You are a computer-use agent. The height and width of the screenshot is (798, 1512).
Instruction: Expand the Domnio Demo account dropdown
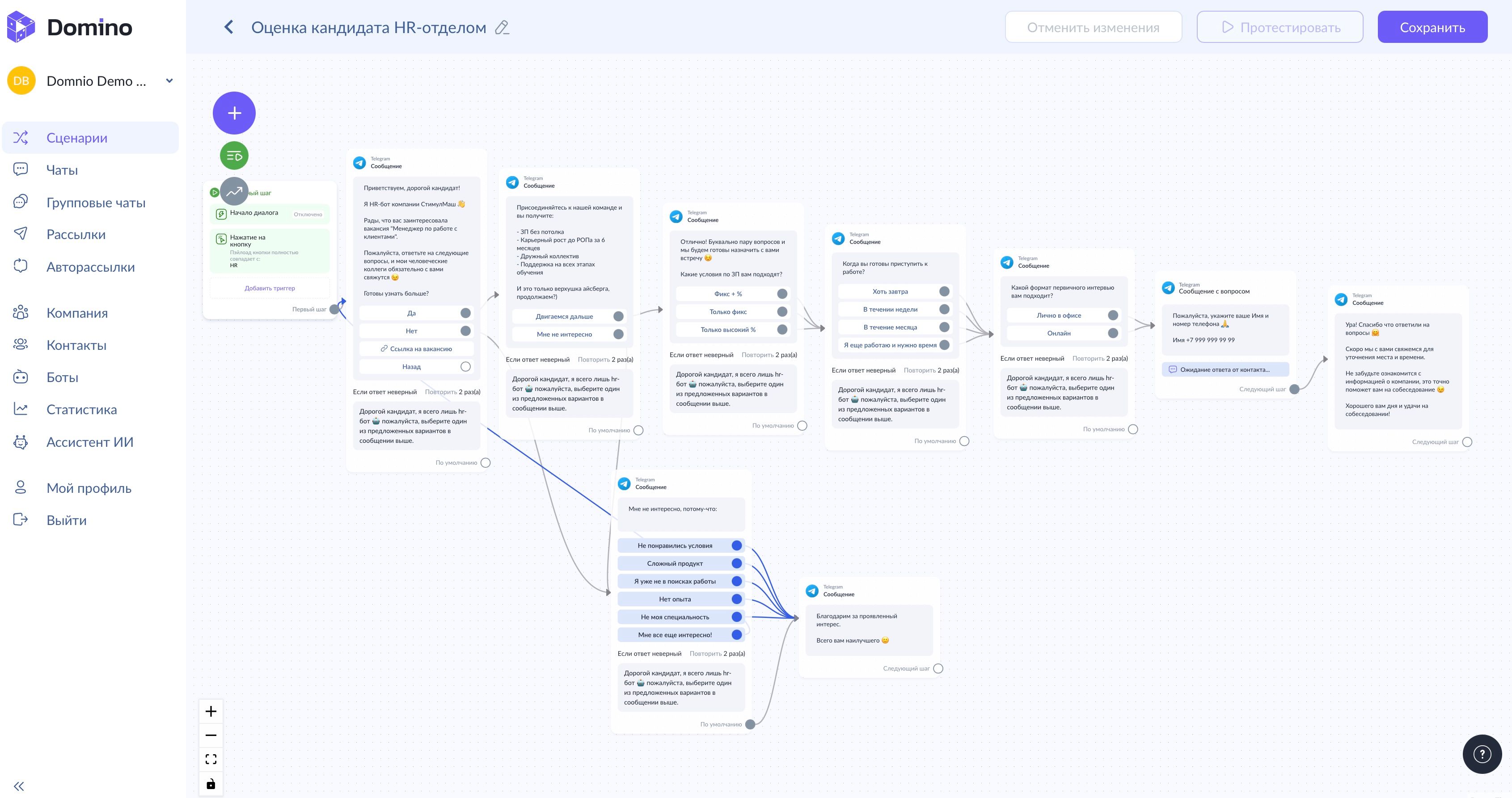[x=169, y=81]
